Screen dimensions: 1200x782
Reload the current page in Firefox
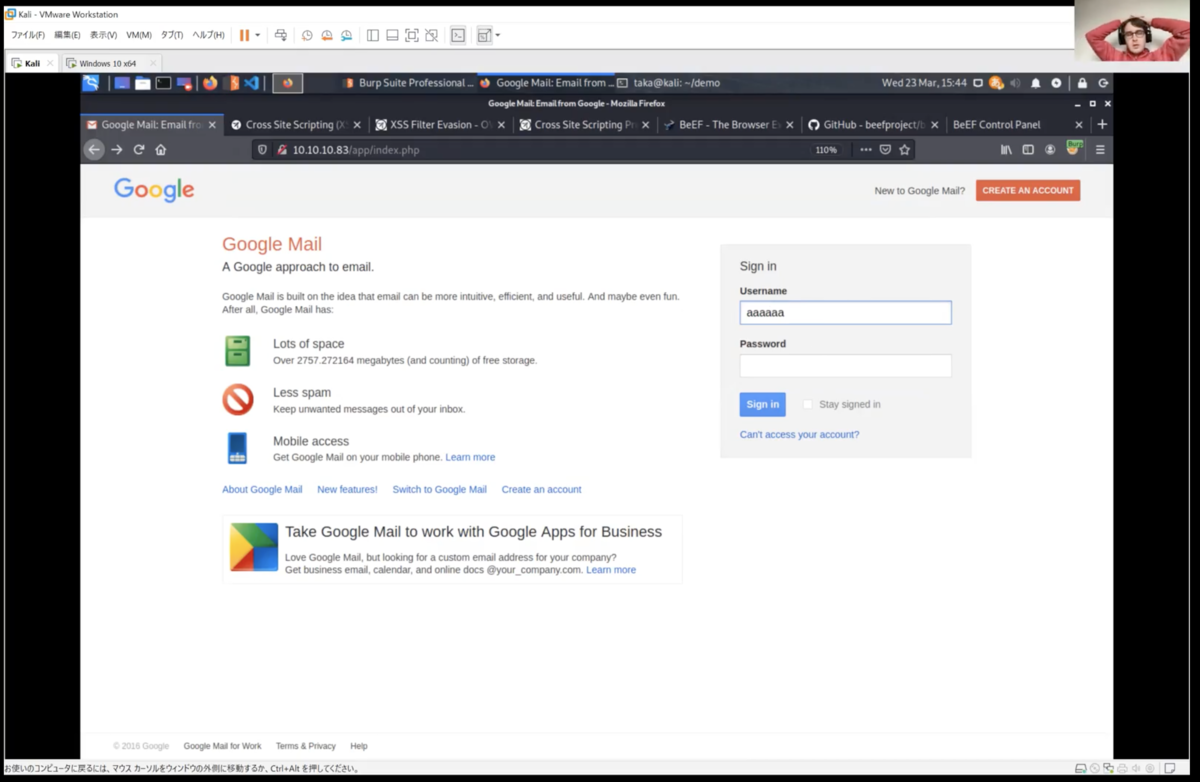pyautogui.click(x=139, y=150)
